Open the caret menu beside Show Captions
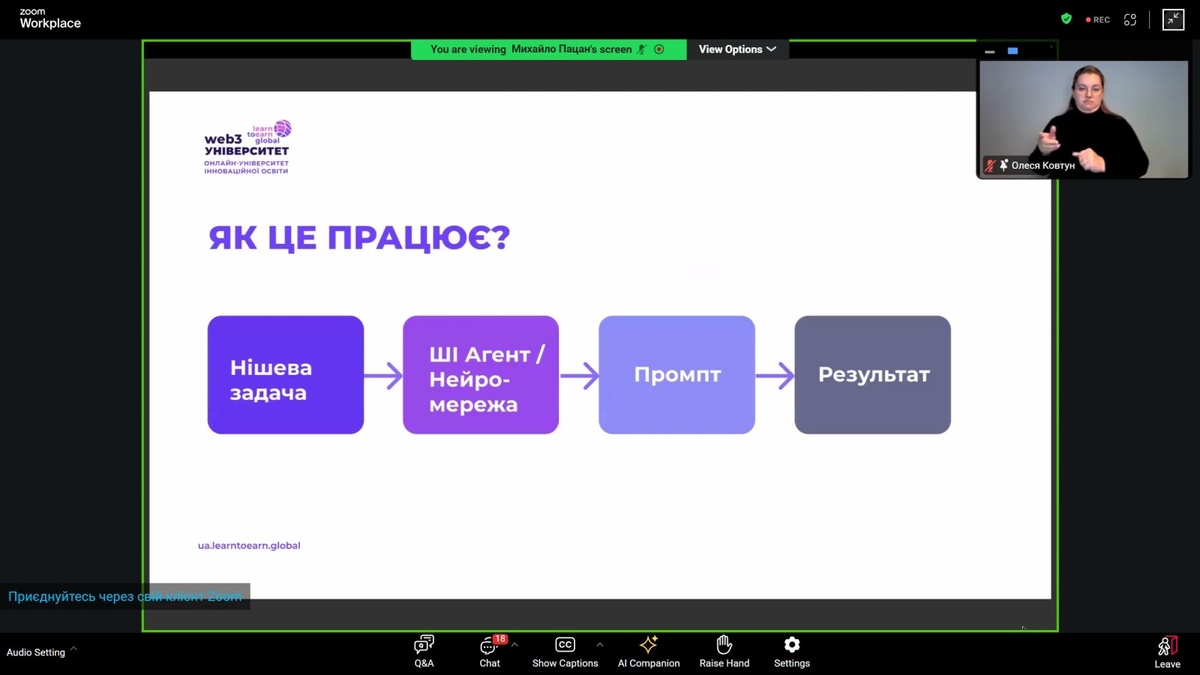 point(600,645)
